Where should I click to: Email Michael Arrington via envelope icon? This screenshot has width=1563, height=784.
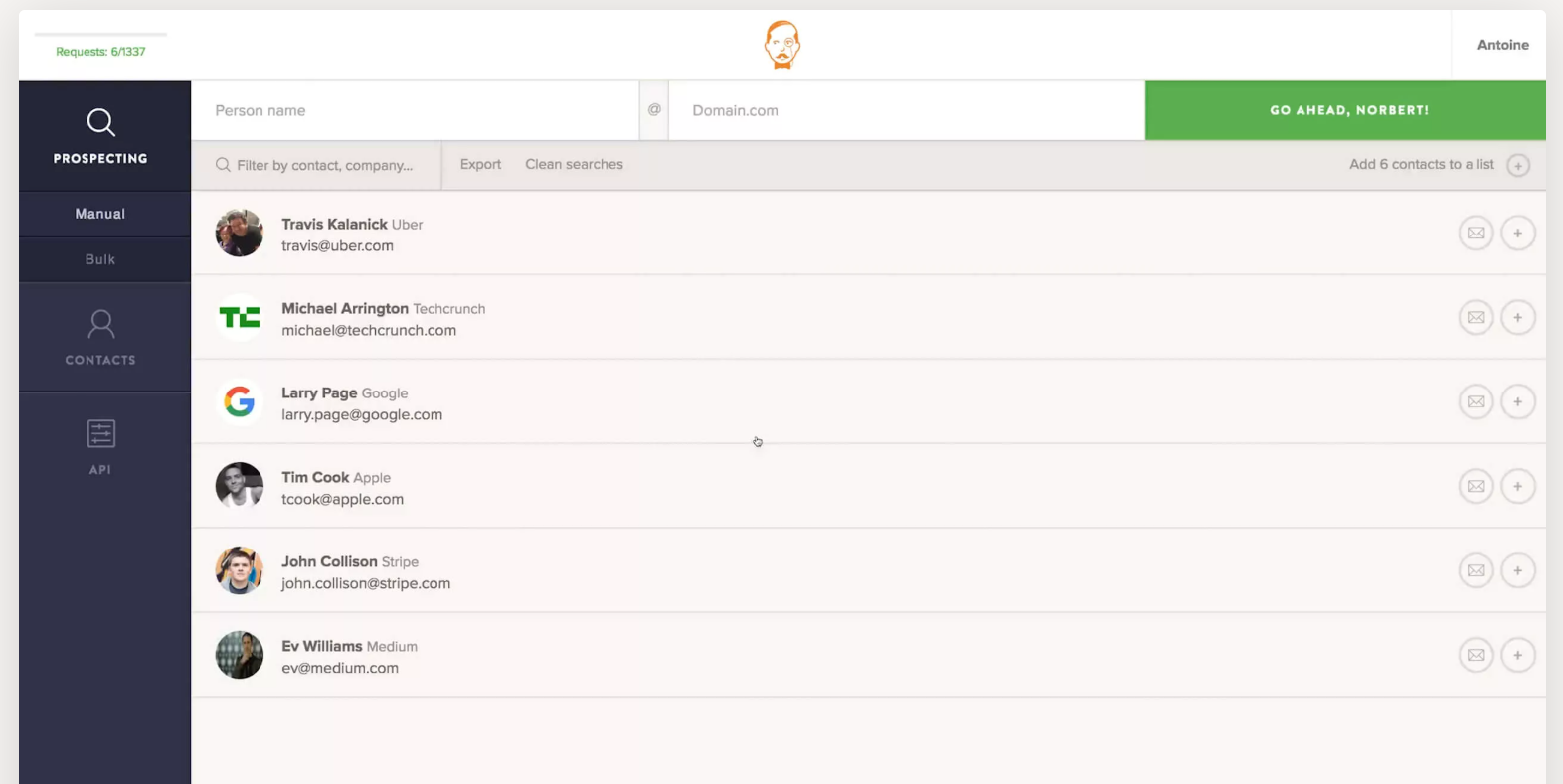click(x=1476, y=317)
